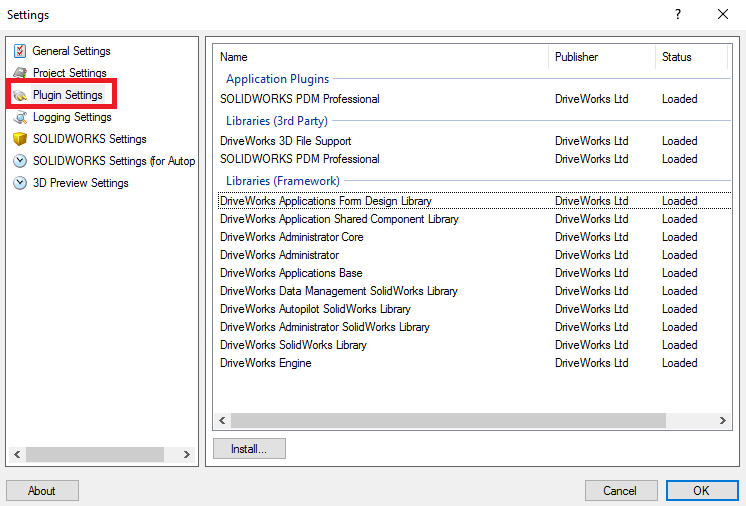Select SOLIDWORKS PDM Professional under Application Plugins
The height and width of the screenshot is (506, 746).
474,99
